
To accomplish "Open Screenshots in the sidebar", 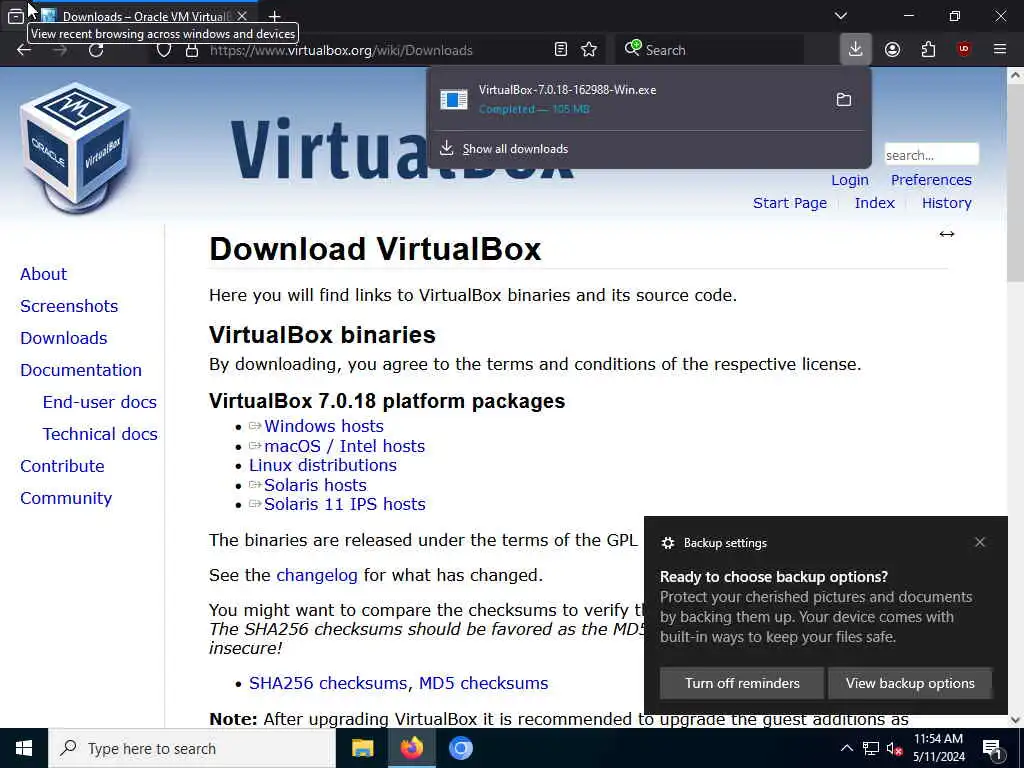I will pyautogui.click(x=69, y=306).
